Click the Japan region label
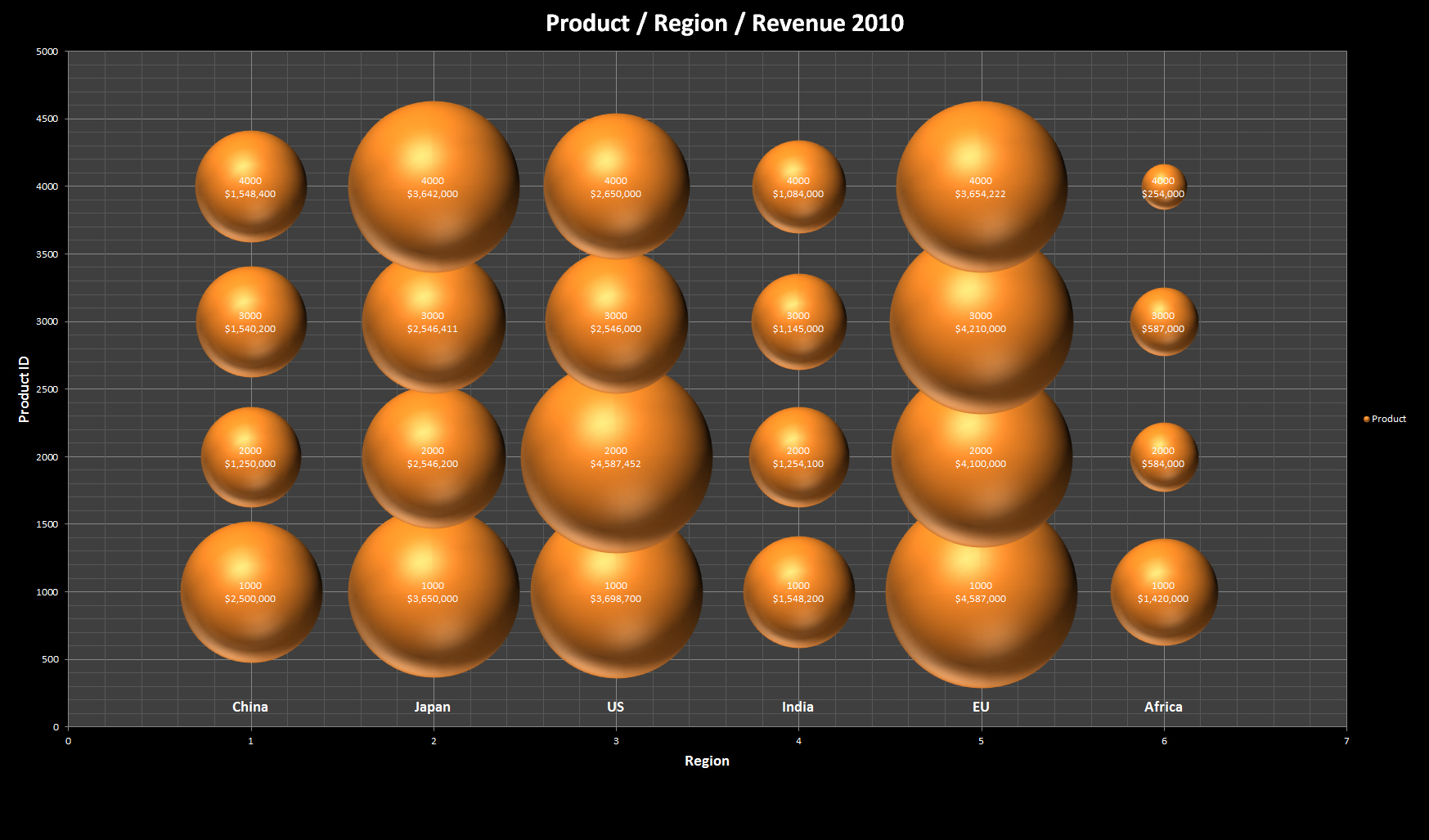This screenshot has height=840, width=1429. click(x=432, y=707)
